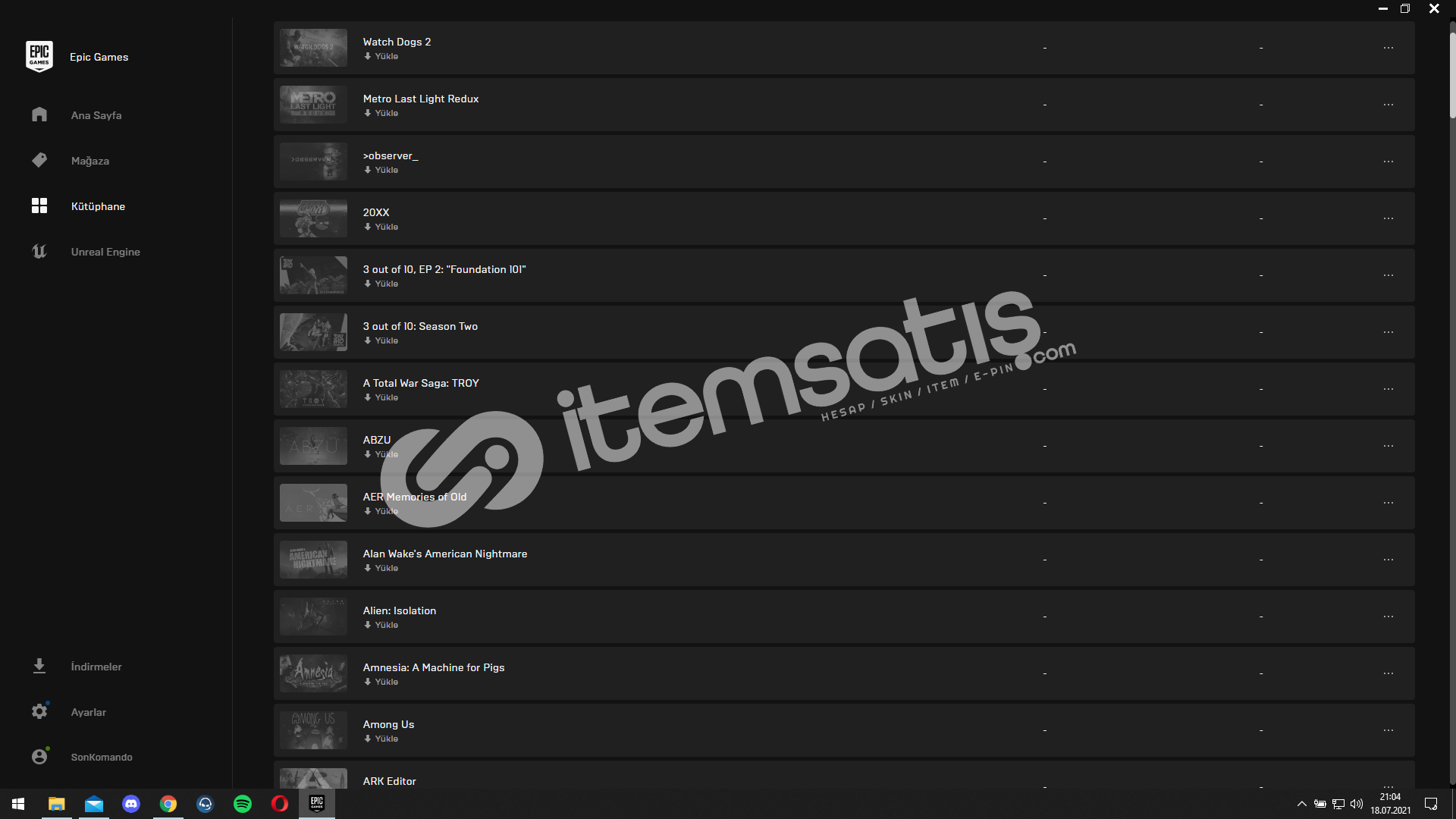Expand the three-dot menu for Watch Dogs 2
This screenshot has height=819, width=1456.
1388,48
